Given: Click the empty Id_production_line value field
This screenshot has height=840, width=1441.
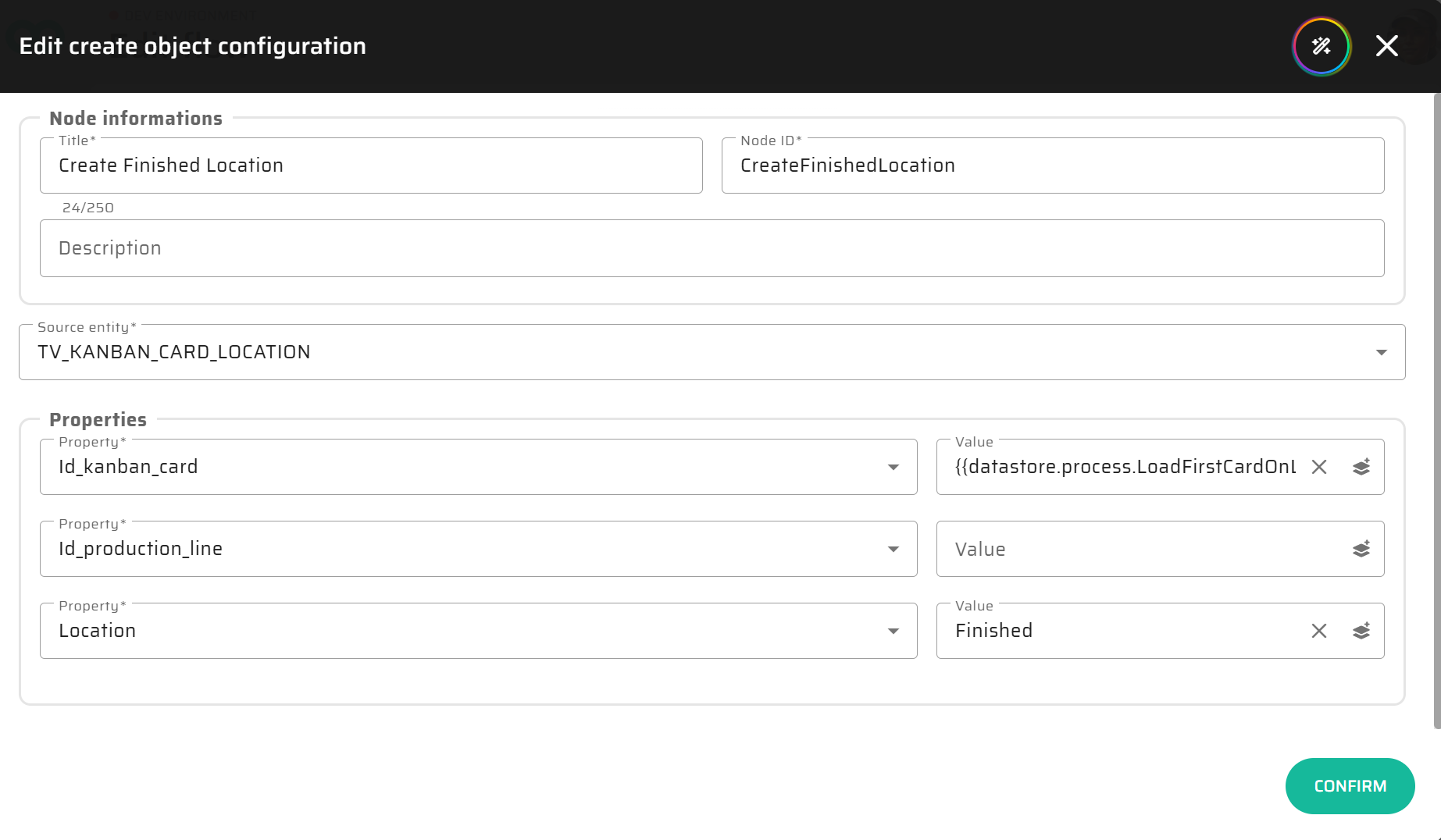Looking at the screenshot, I should coord(1140,549).
